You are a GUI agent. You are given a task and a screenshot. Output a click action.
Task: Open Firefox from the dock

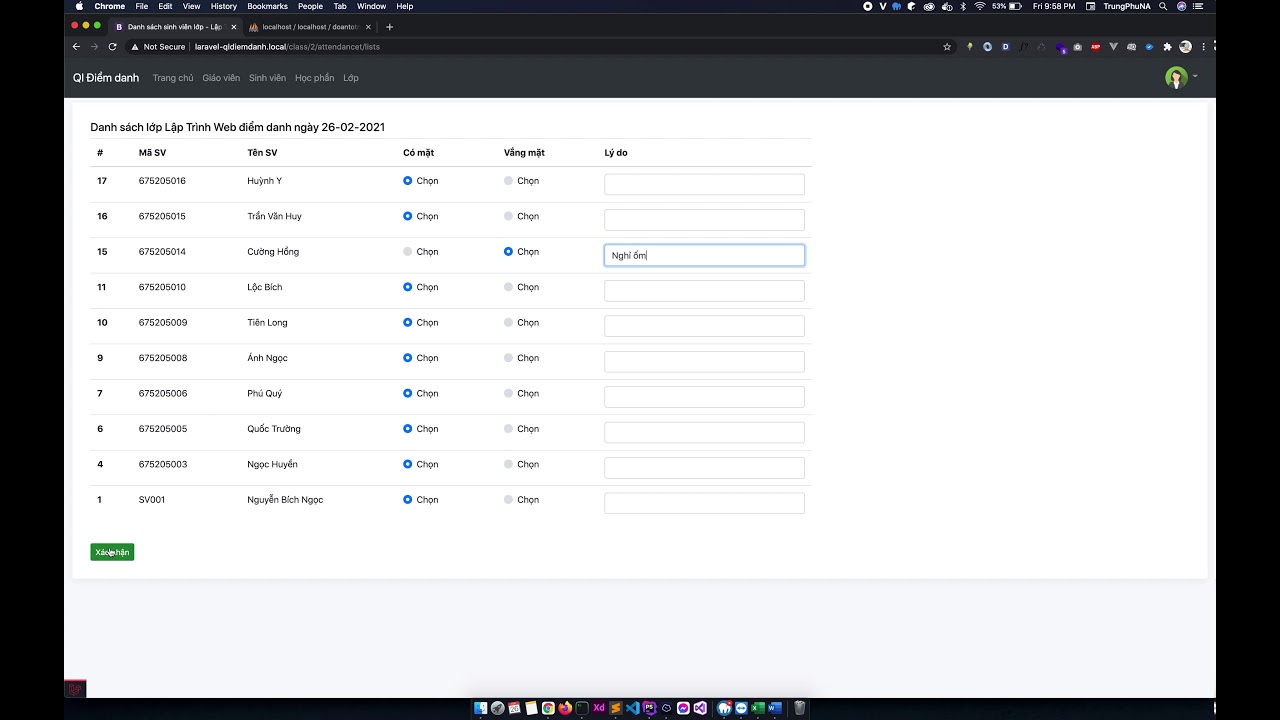coord(565,708)
